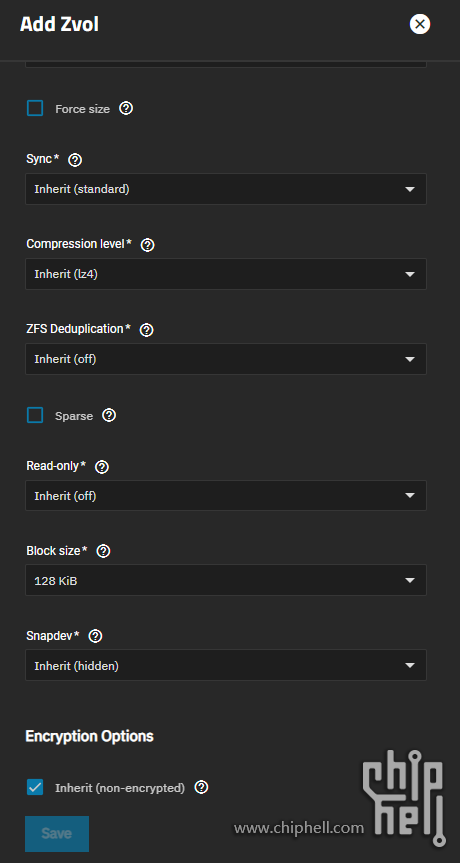Change Block size from 128 KiB dropdown
Image resolution: width=460 pixels, height=863 pixels.
click(226, 580)
